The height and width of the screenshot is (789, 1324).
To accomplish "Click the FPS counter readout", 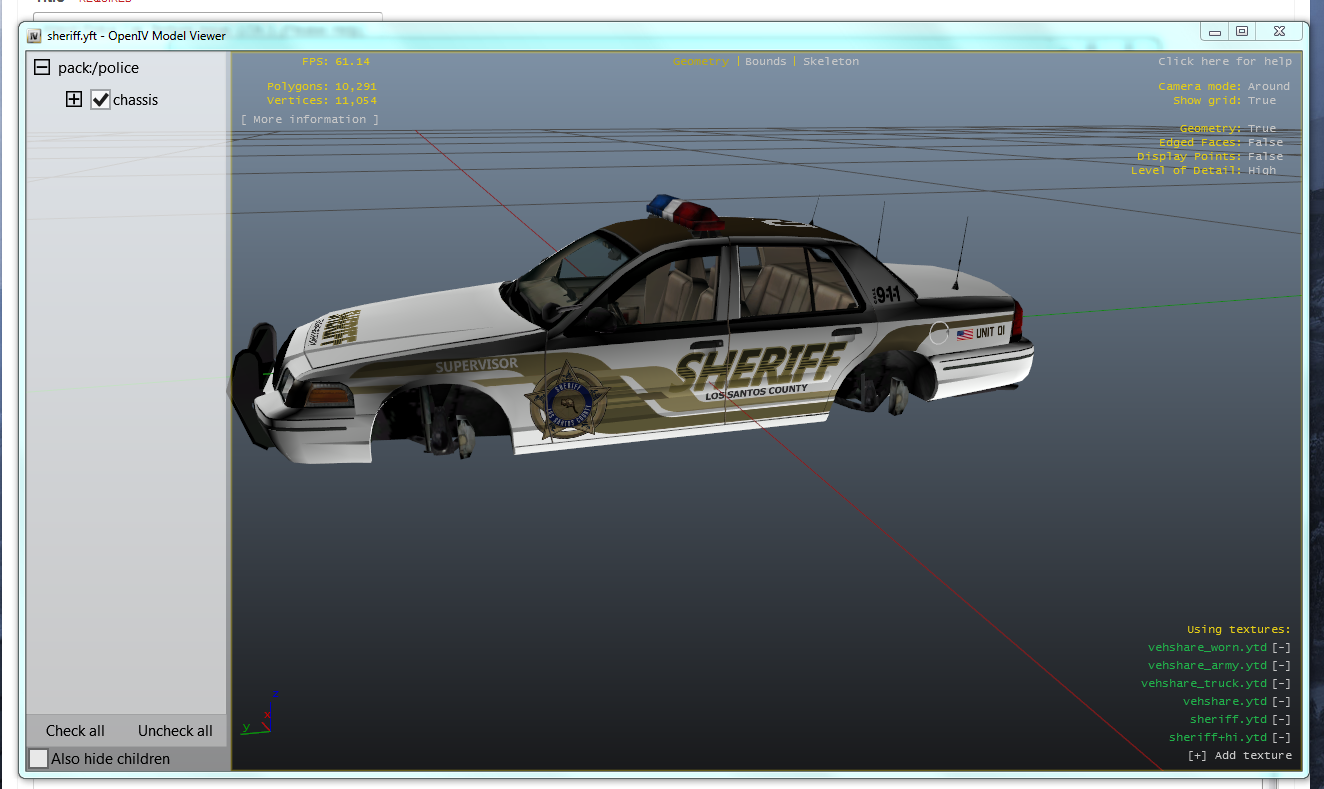I will pos(336,62).
